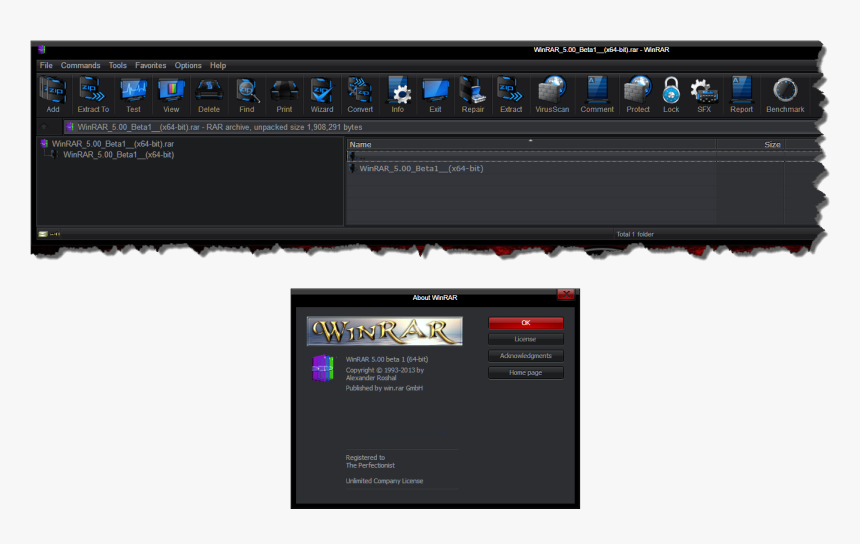Click the SFX toolbar icon
The image size is (860, 544).
tap(704, 94)
